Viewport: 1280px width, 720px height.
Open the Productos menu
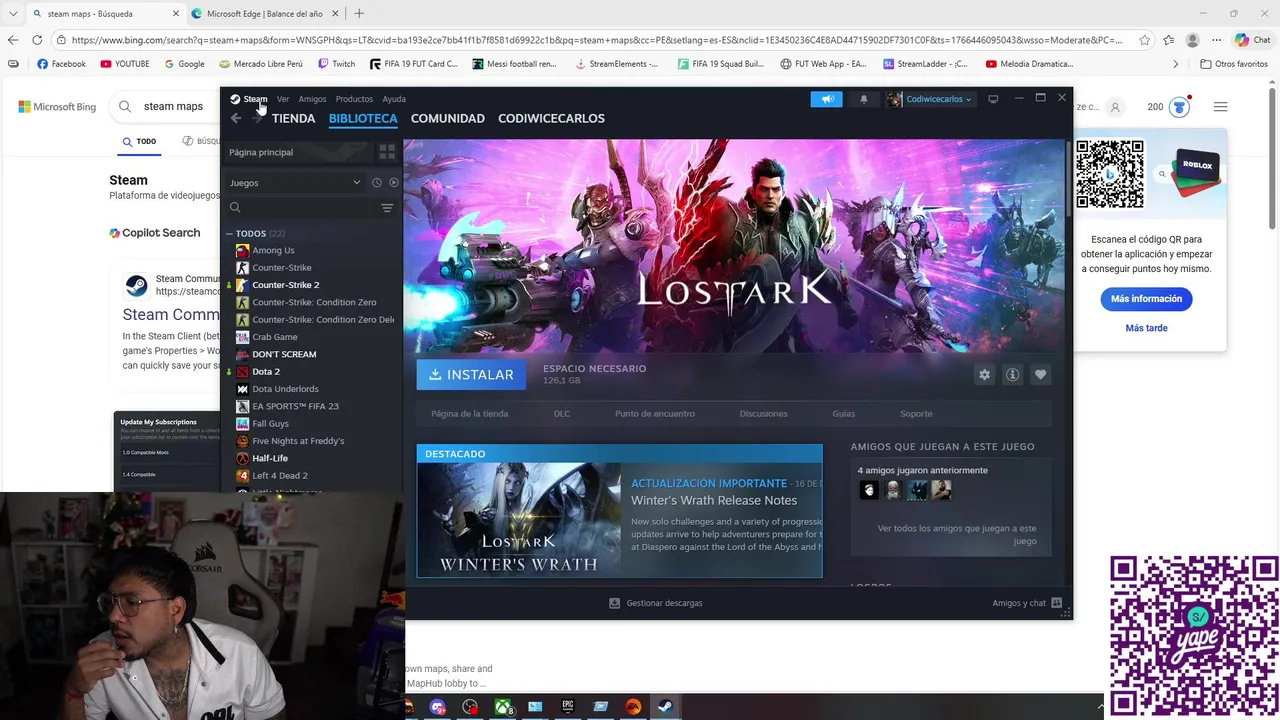pos(354,99)
